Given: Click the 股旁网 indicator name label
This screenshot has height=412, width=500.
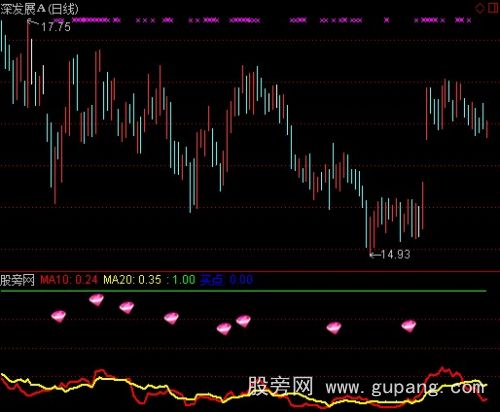Looking at the screenshot, I should (17, 280).
